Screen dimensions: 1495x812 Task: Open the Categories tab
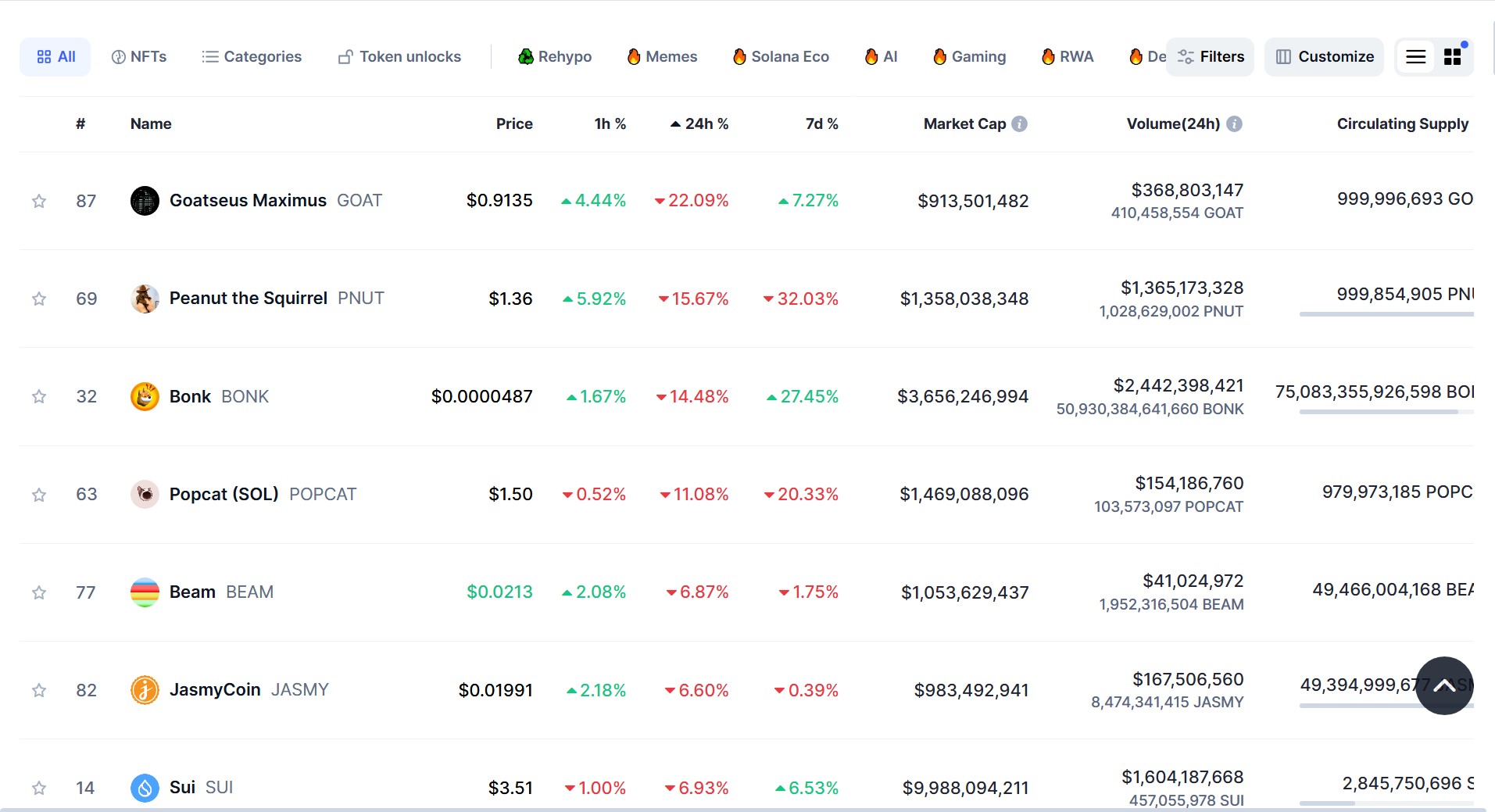252,57
